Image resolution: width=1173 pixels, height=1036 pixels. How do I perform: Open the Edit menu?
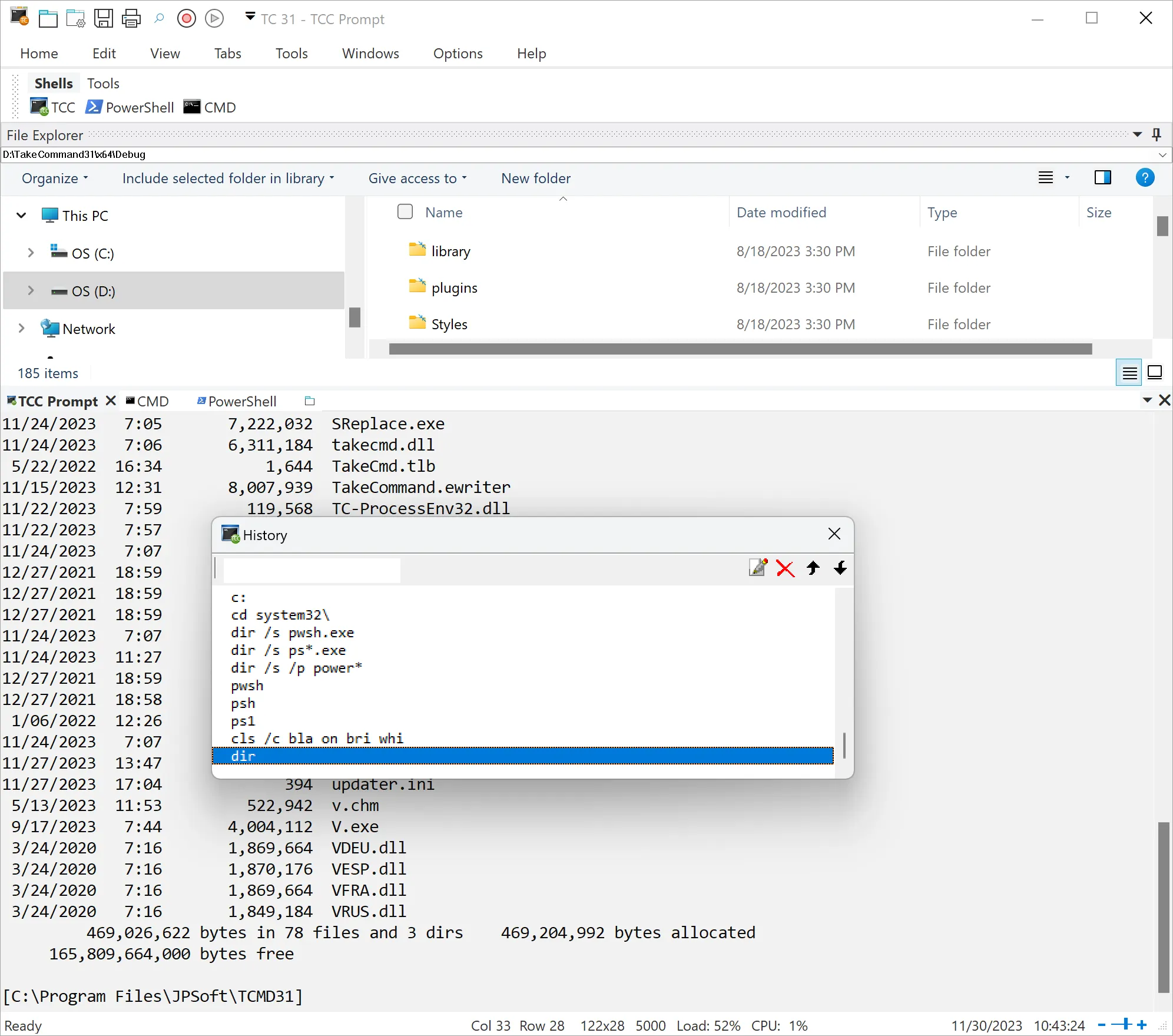[x=104, y=54]
